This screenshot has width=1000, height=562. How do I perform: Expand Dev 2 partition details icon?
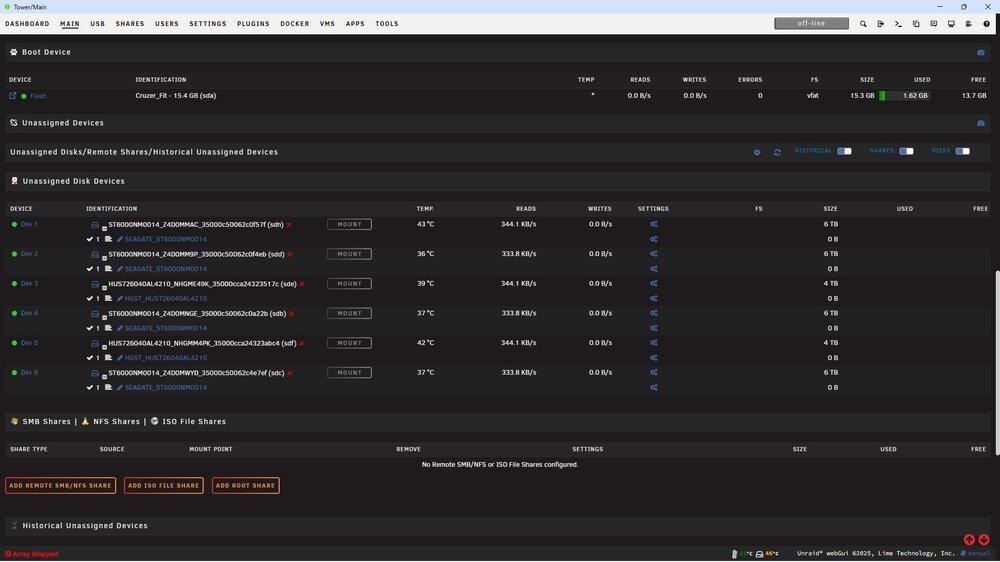click(x=96, y=255)
